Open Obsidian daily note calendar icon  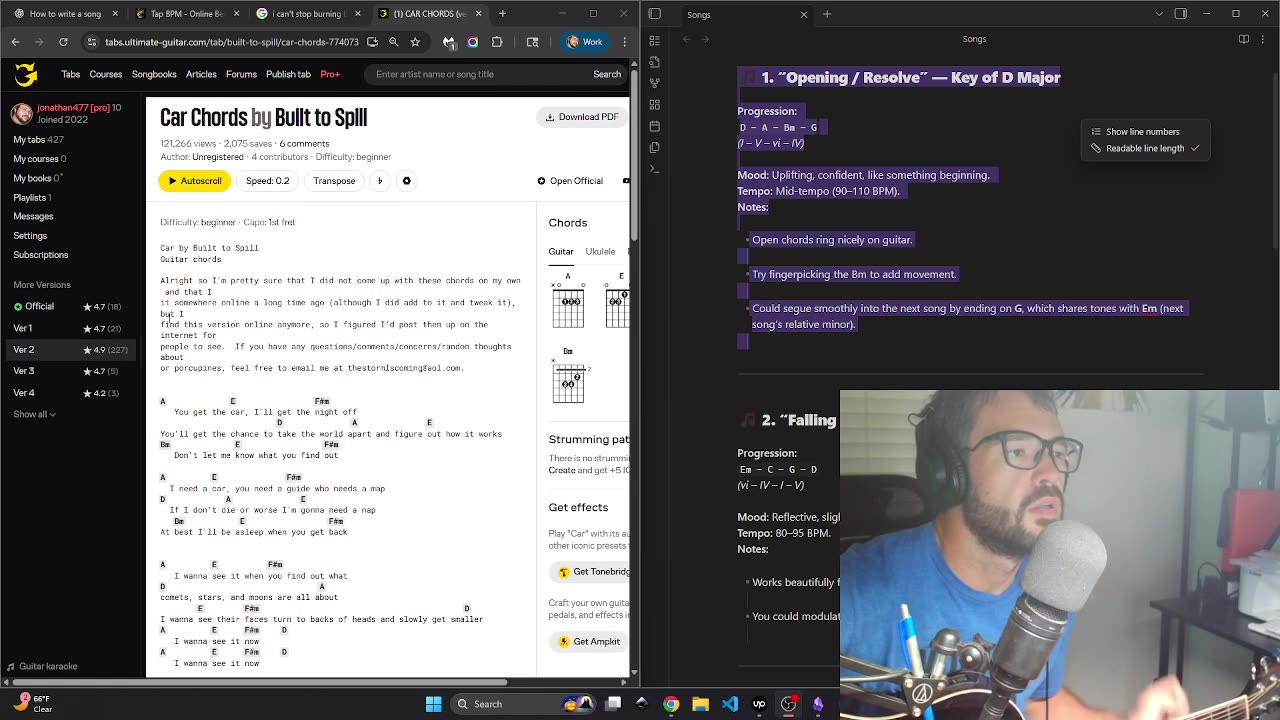click(x=654, y=126)
